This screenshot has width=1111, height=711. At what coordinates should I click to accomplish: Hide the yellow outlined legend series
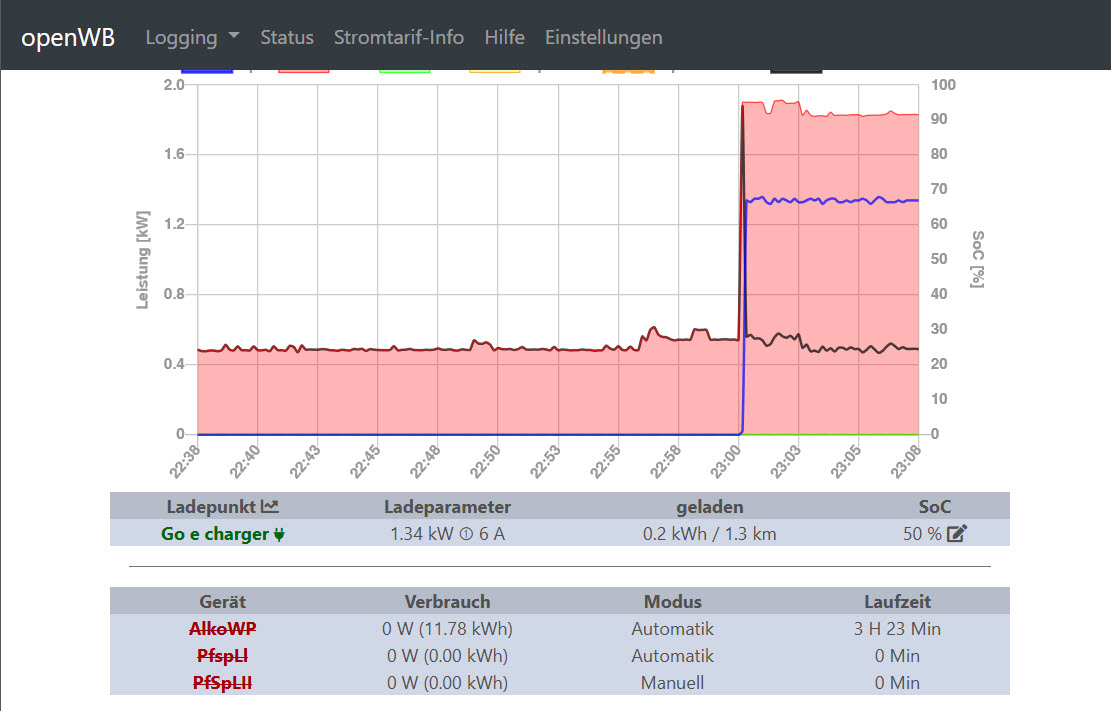495,71
